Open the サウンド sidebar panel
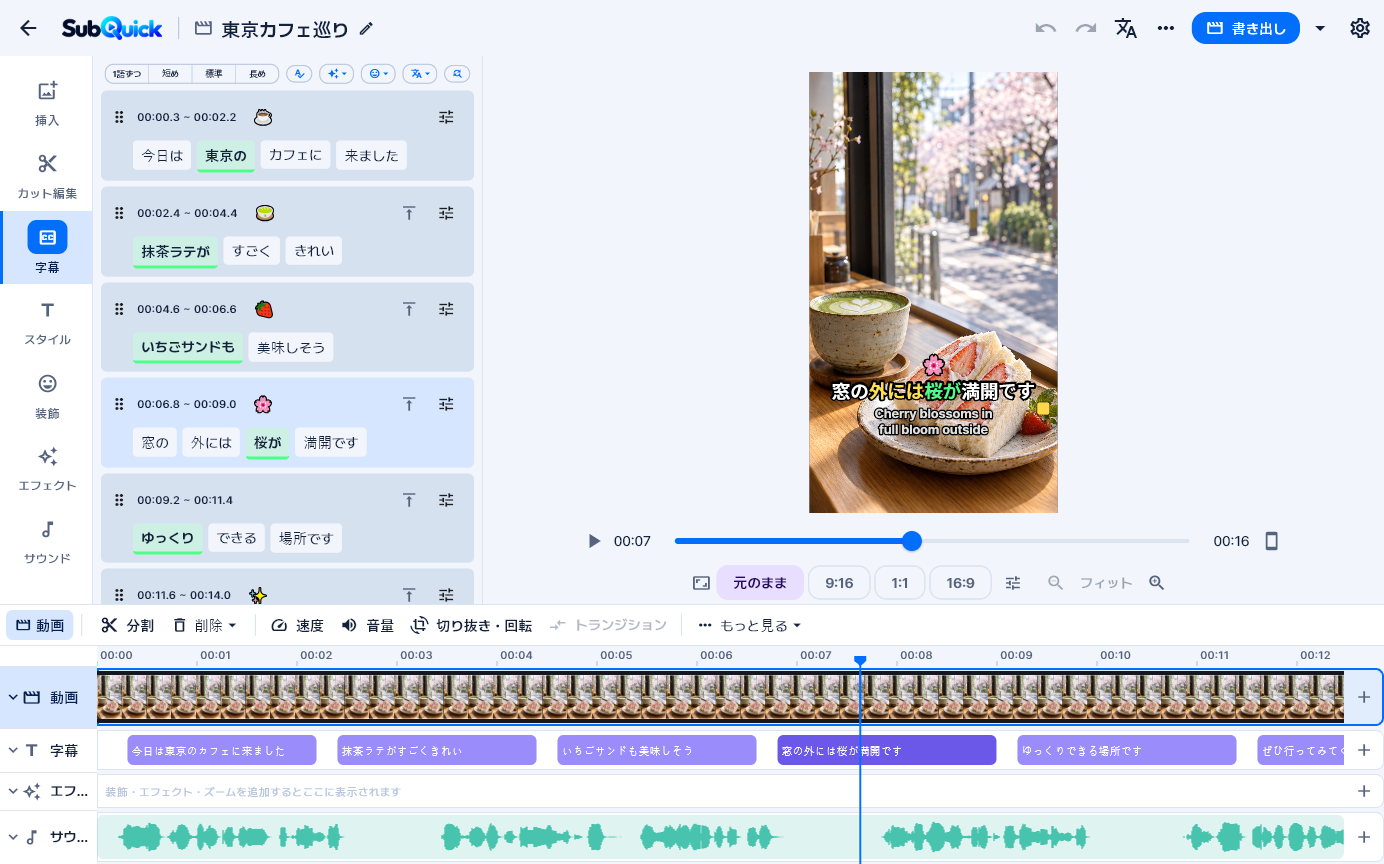The width and height of the screenshot is (1384, 864). [x=47, y=541]
